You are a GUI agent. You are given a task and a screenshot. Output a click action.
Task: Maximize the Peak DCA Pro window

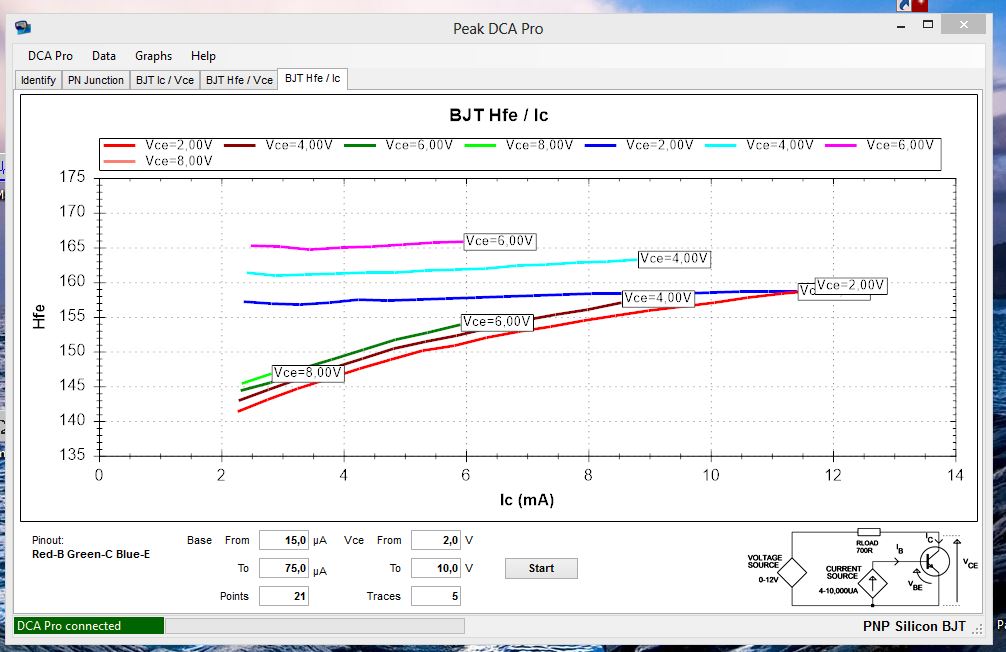point(928,24)
